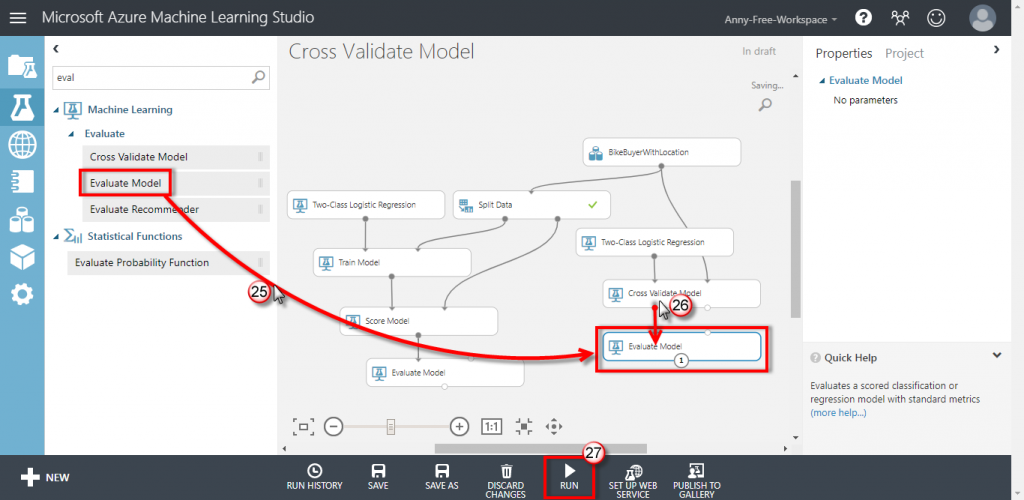Click the canvas horizontal scrollbar
Screen dimensions: 1024x500
(541, 448)
